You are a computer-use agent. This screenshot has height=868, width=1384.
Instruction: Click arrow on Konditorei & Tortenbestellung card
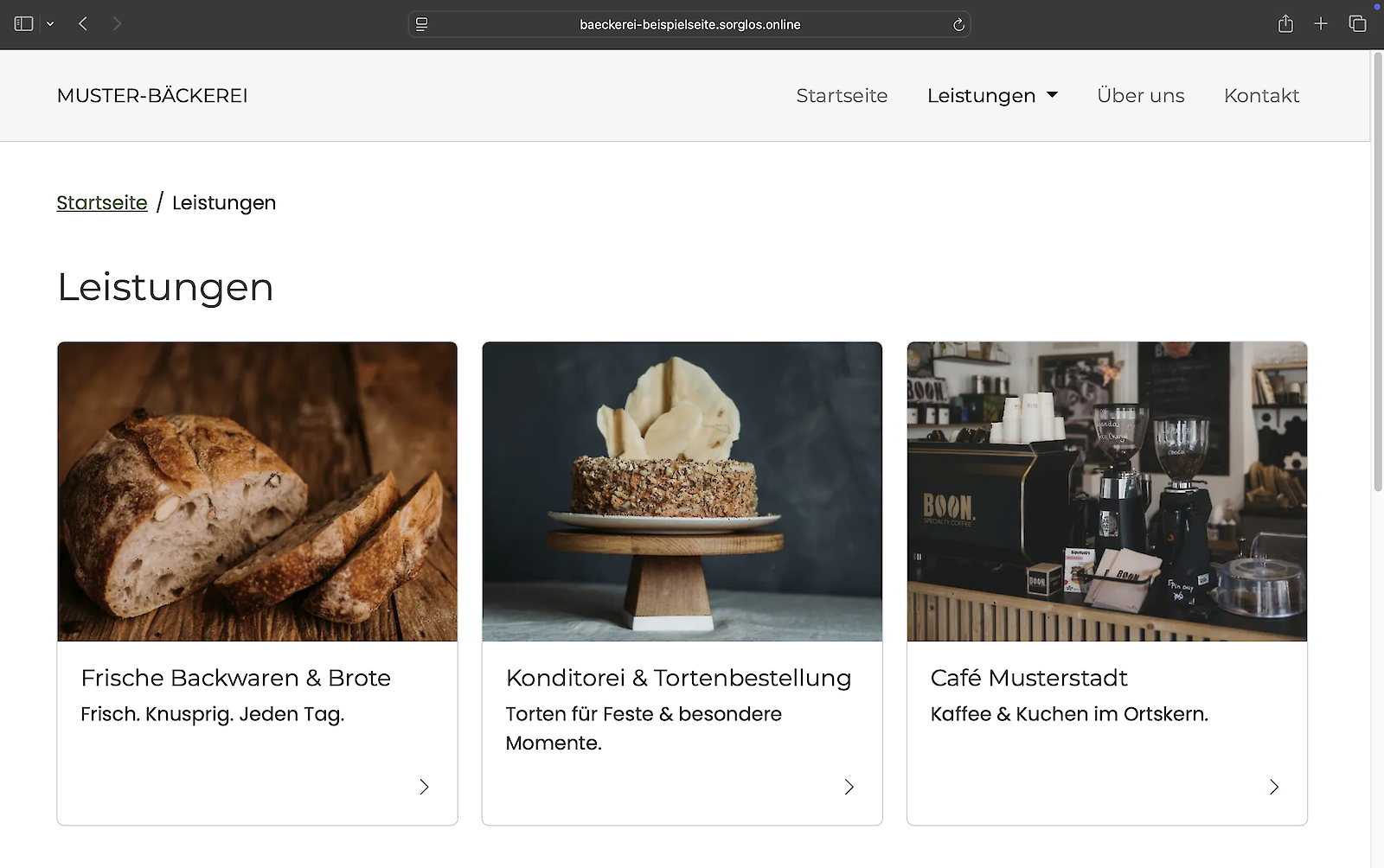coord(849,787)
